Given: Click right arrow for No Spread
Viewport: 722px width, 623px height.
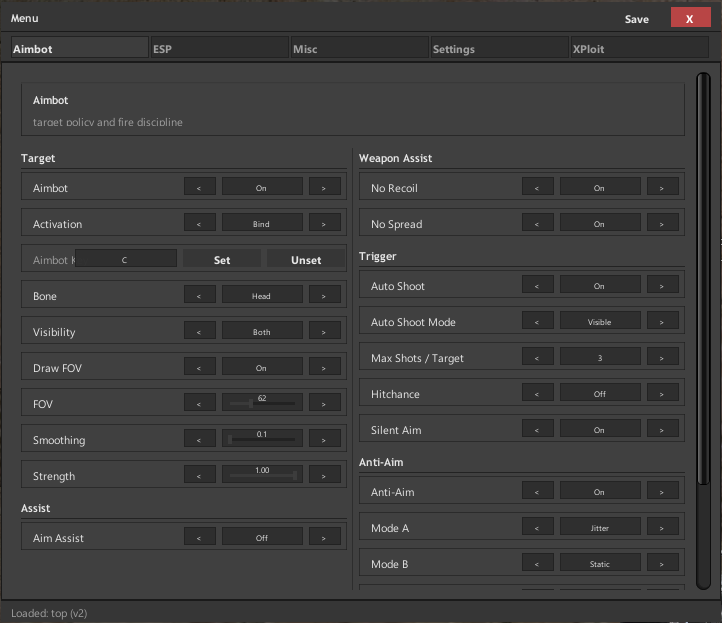Looking at the screenshot, I should pyautogui.click(x=663, y=223).
